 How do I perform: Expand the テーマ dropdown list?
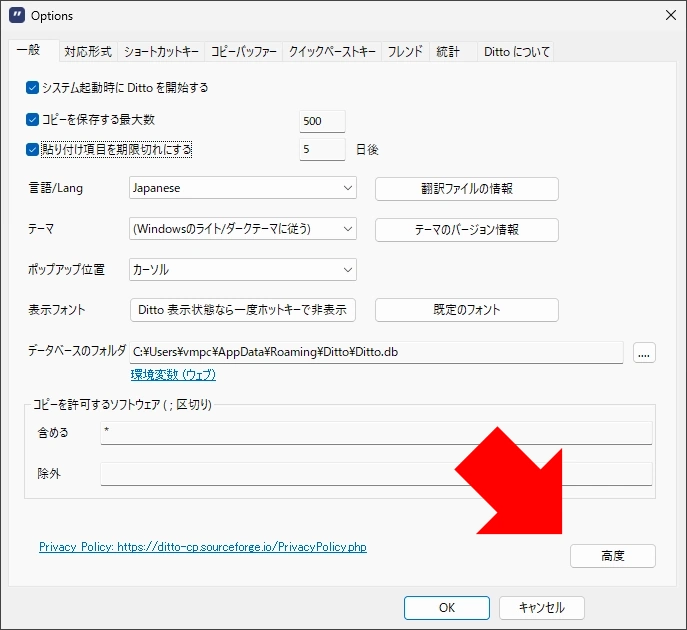click(x=243, y=229)
